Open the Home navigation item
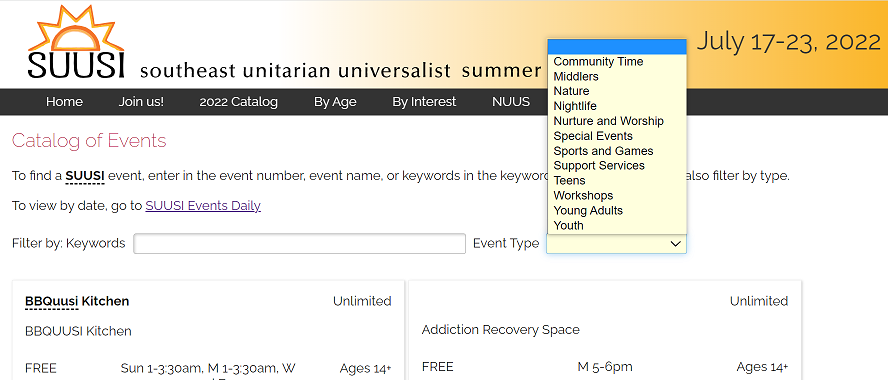 point(64,102)
